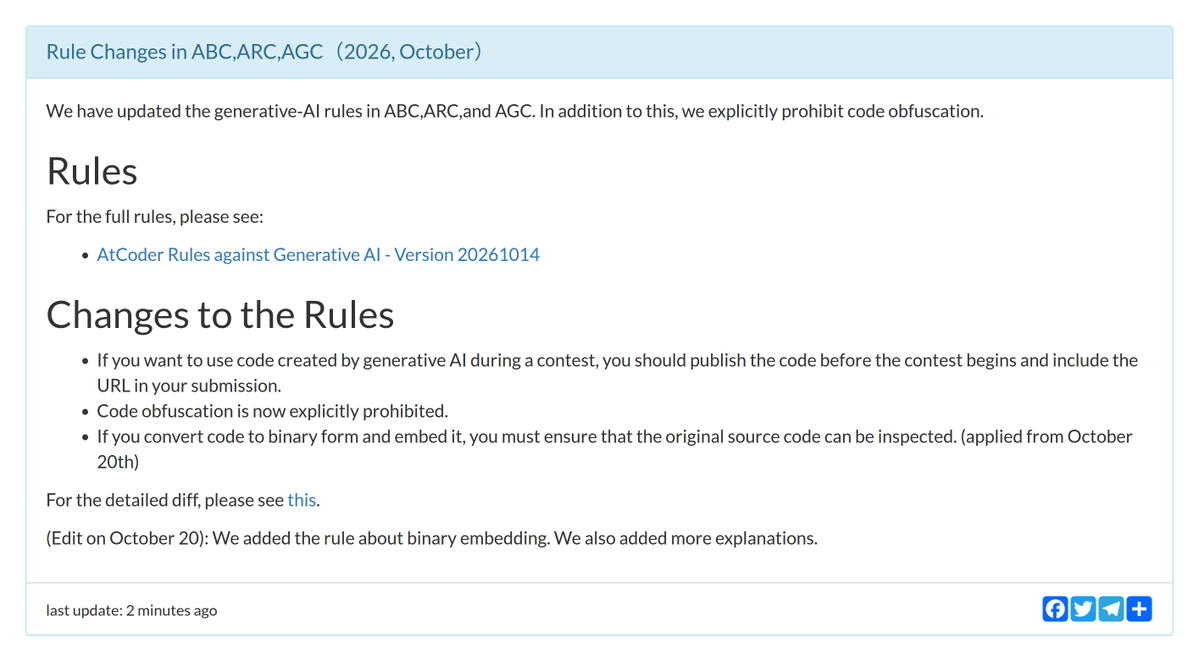Click the 'Rules' heading
Image resolution: width=1199 pixels, height=661 pixels.
click(92, 171)
